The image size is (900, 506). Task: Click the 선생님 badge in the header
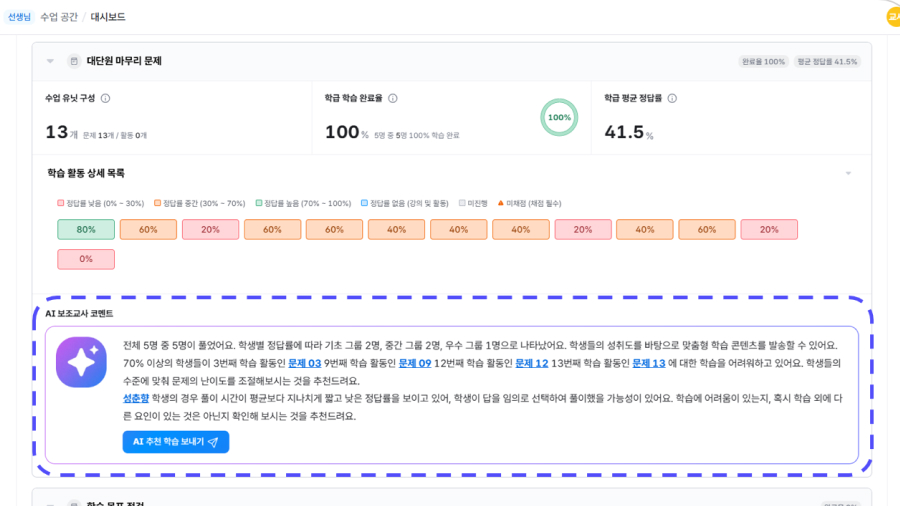(20, 17)
